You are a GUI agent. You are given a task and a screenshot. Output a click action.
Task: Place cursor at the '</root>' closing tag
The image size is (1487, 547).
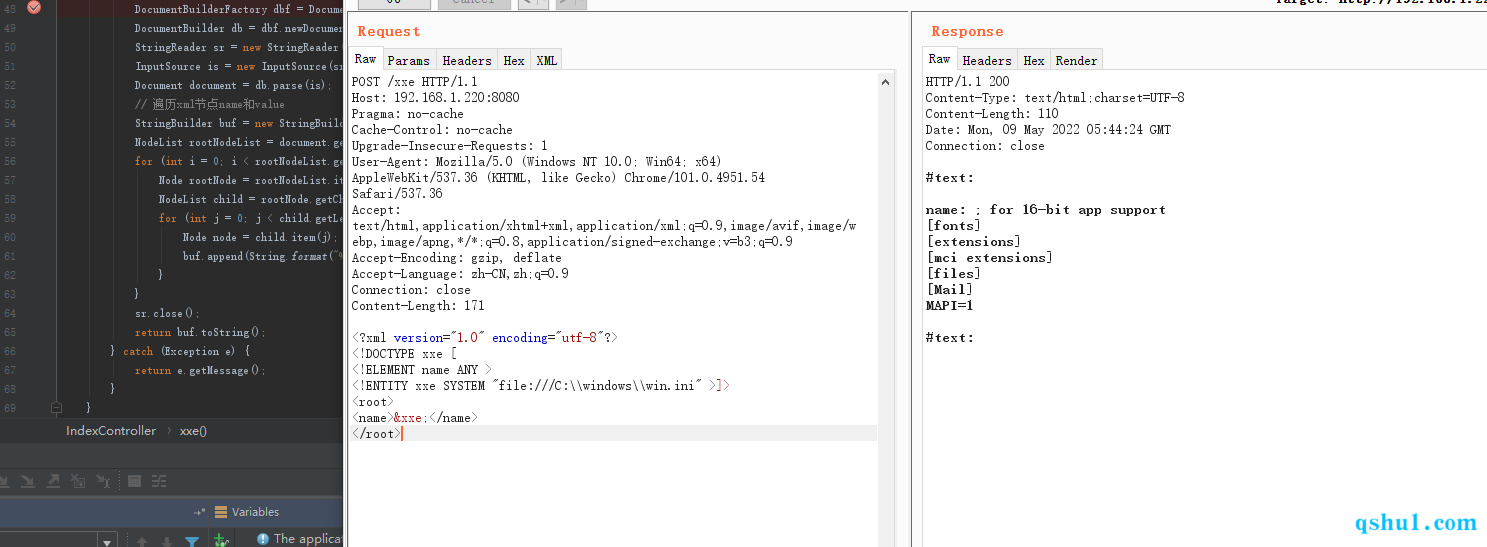click(375, 434)
